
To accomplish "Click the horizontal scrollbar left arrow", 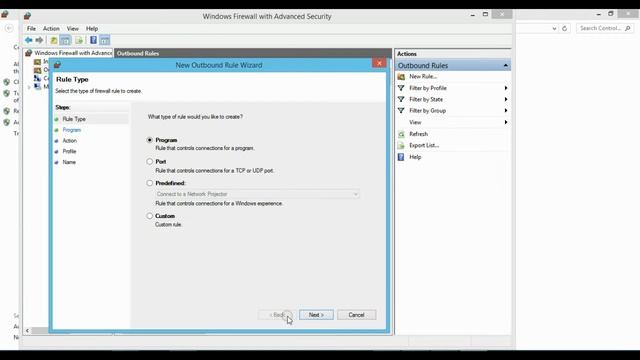I will pyautogui.click(x=27, y=331).
